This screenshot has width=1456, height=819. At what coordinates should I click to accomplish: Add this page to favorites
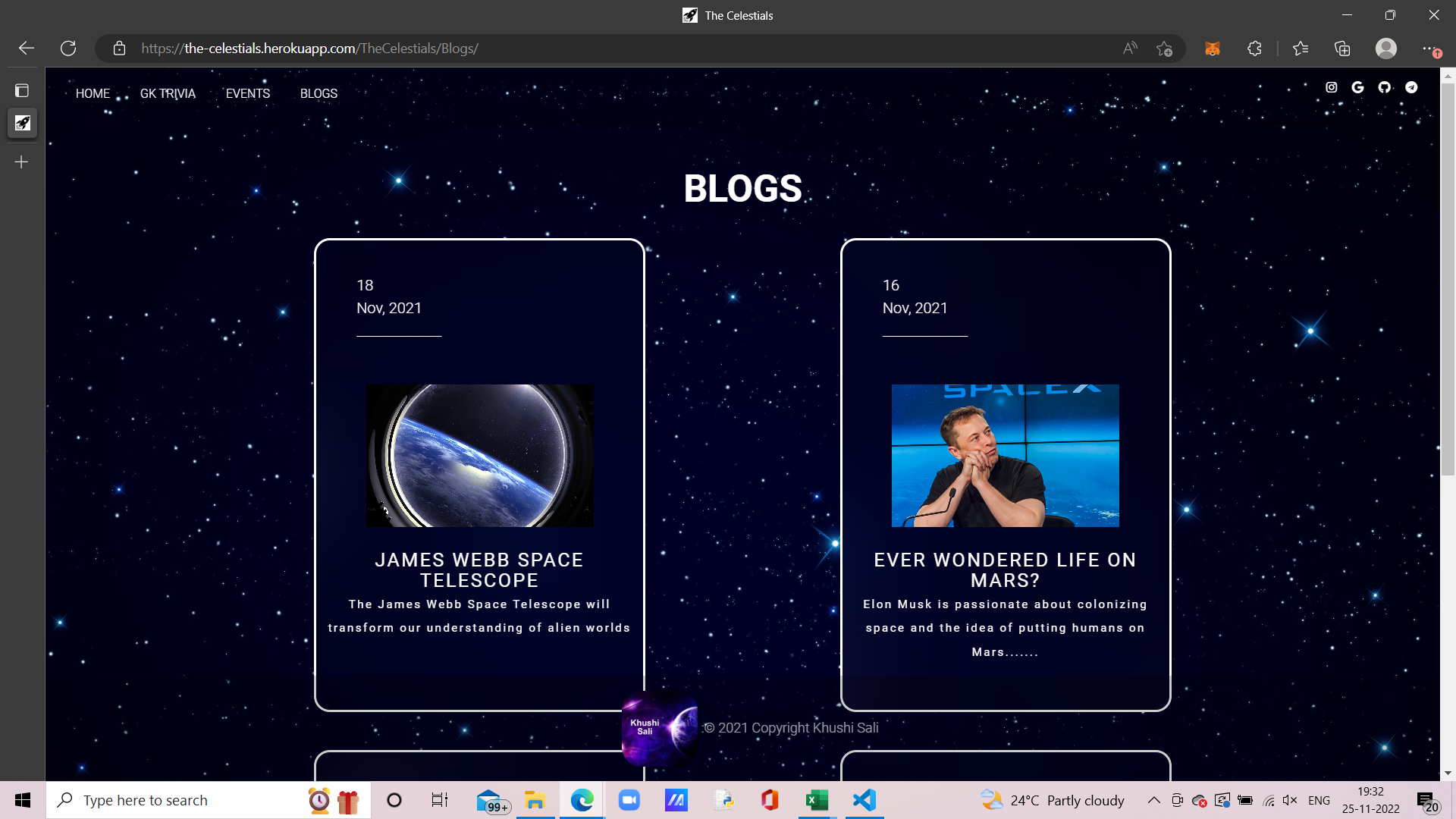pos(1165,49)
